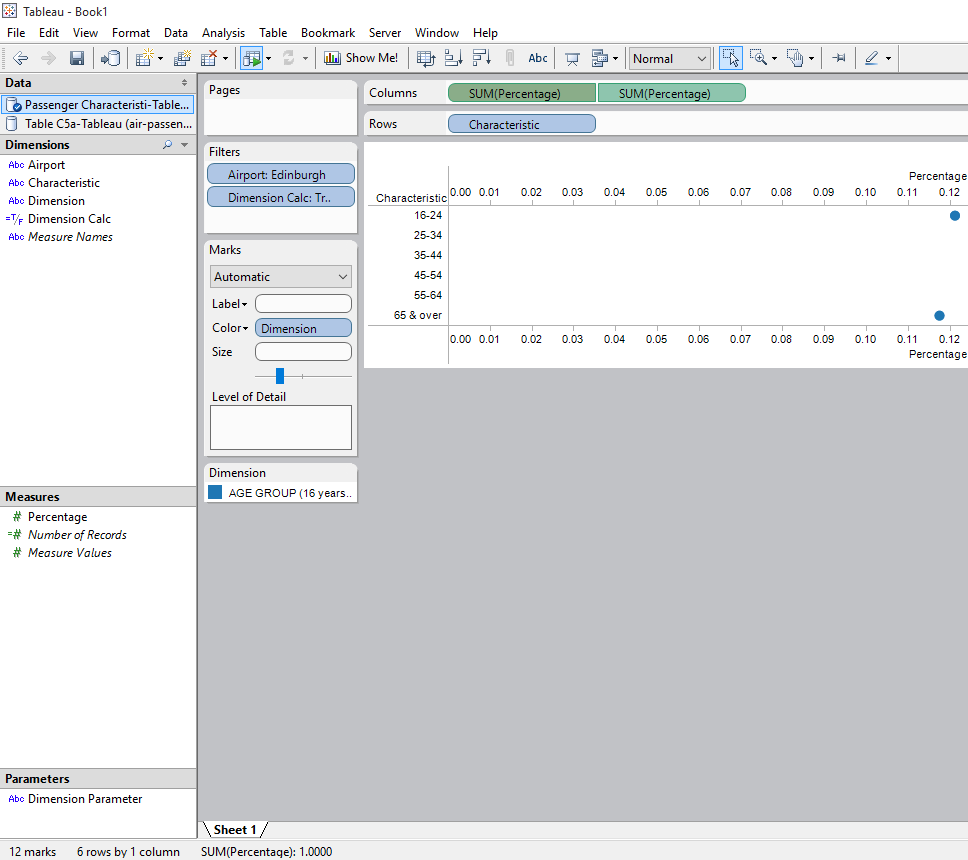
Task: Click the blue mark in 65 & over row
Action: (939, 315)
